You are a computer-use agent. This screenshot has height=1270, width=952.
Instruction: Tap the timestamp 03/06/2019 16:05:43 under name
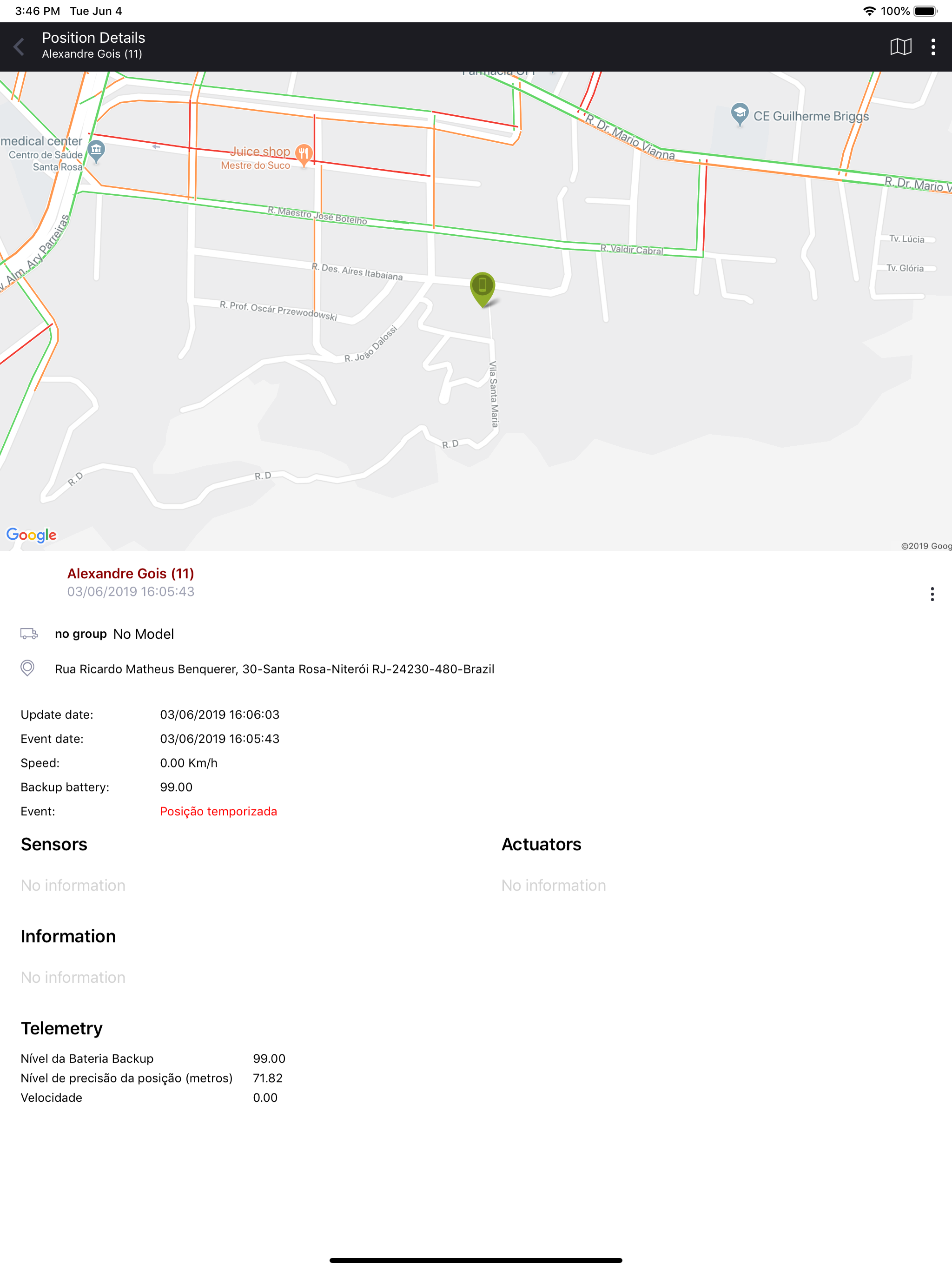(x=130, y=591)
